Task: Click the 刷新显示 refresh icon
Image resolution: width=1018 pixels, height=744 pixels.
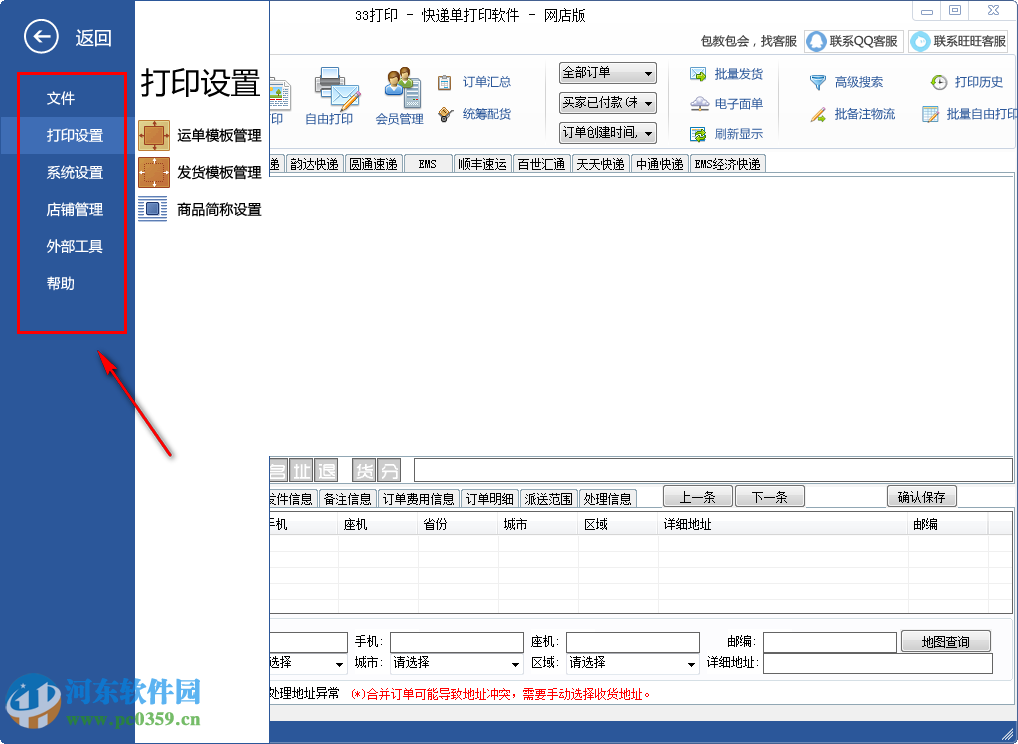Action: (x=726, y=134)
